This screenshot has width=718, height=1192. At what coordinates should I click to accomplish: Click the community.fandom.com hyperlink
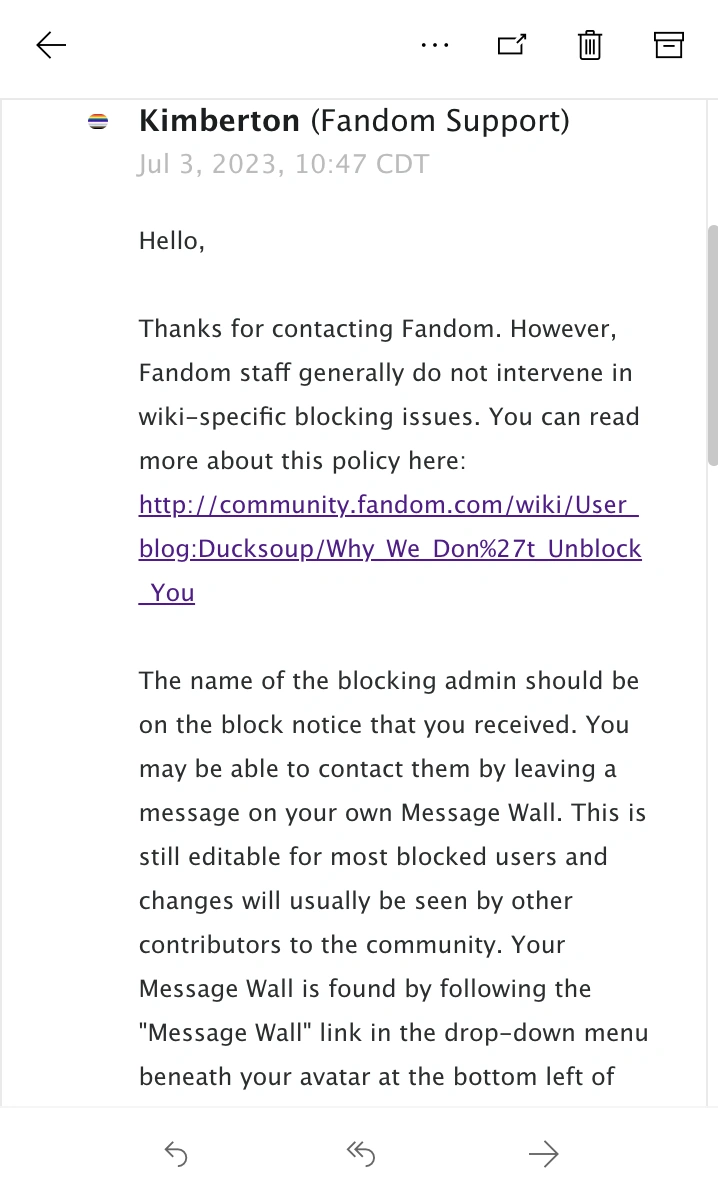pos(390,505)
